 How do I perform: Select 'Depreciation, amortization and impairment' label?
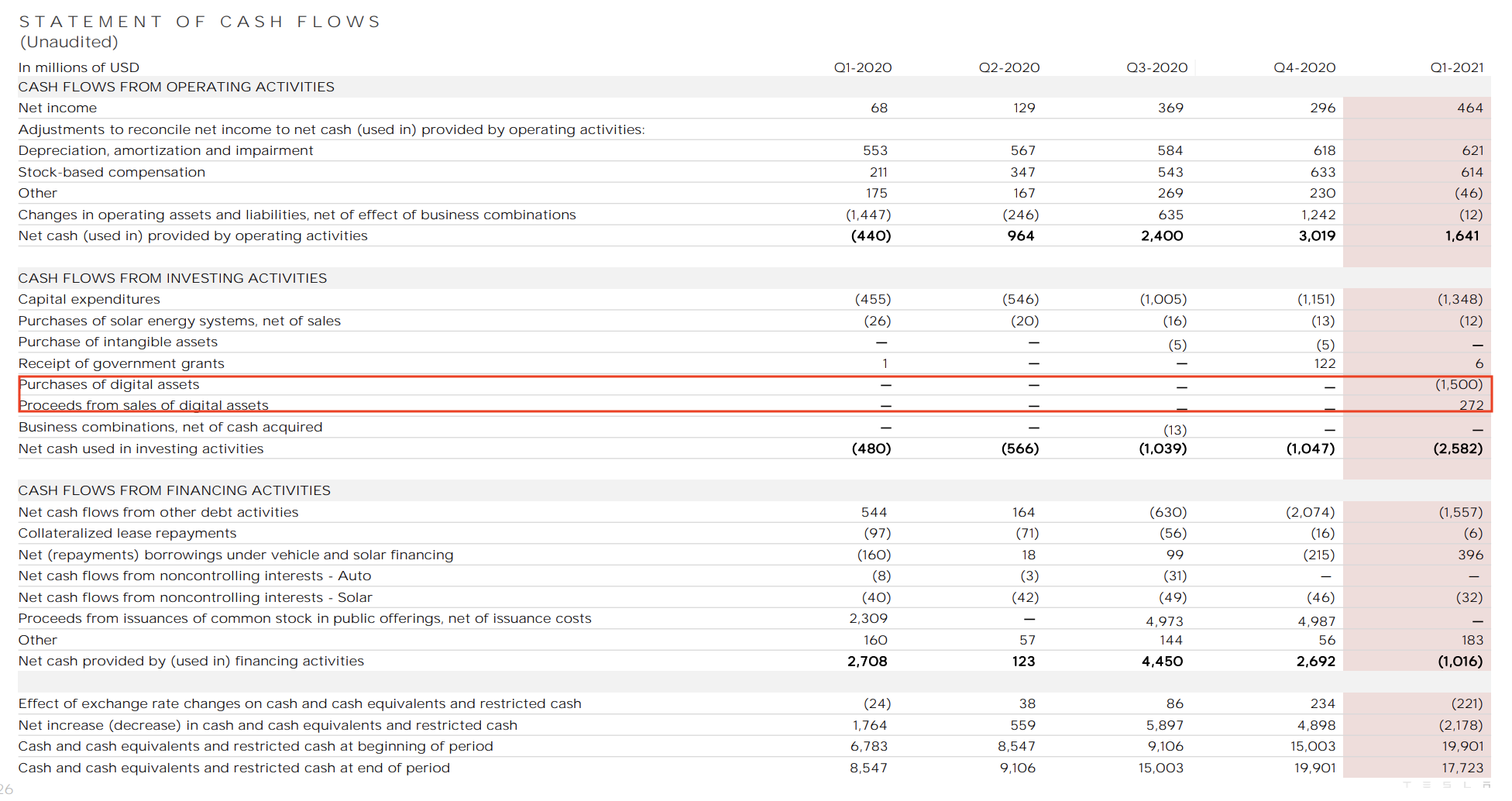(166, 150)
